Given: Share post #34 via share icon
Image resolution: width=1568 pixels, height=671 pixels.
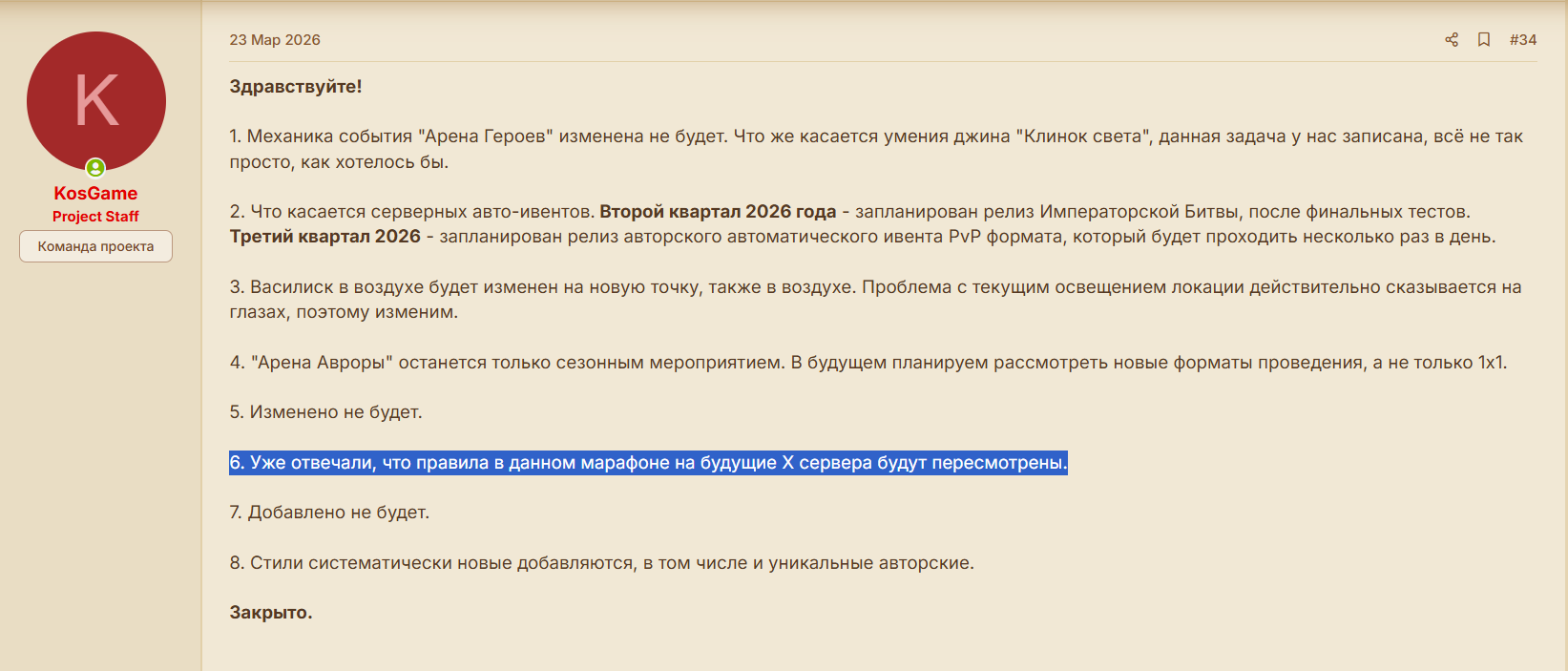Looking at the screenshot, I should (1452, 40).
